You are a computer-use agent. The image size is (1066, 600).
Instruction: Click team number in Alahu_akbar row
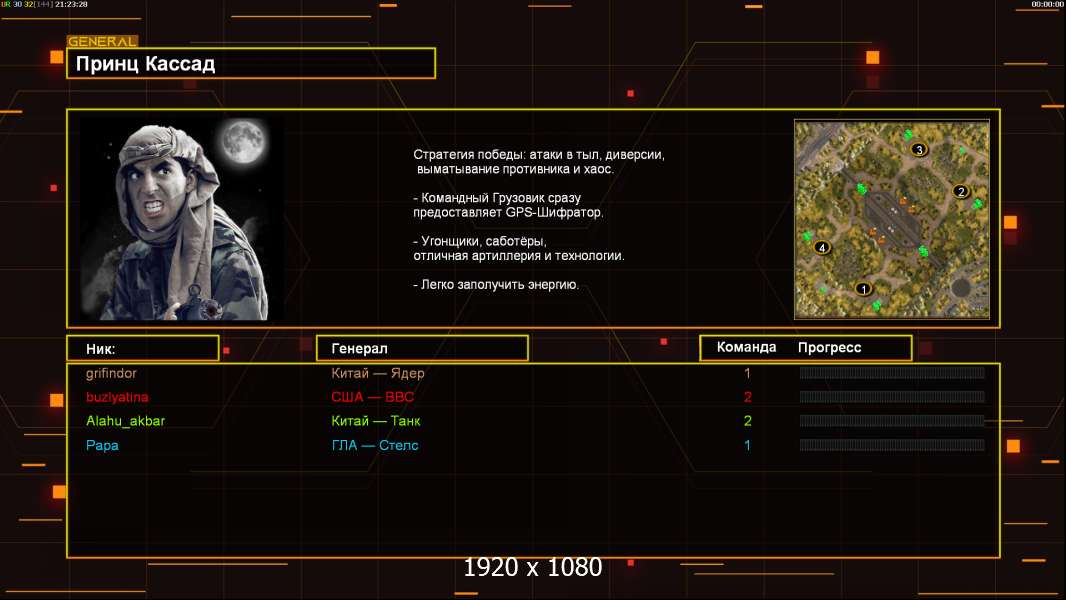[x=747, y=421]
